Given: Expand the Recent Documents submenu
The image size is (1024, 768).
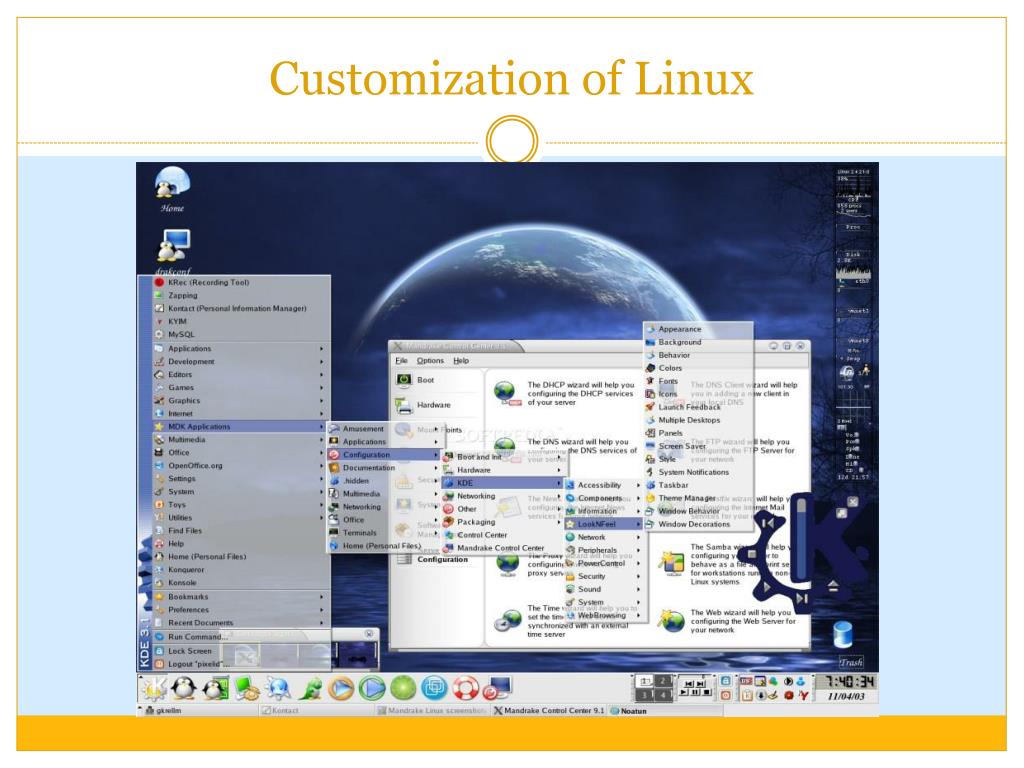Looking at the screenshot, I should [238, 622].
